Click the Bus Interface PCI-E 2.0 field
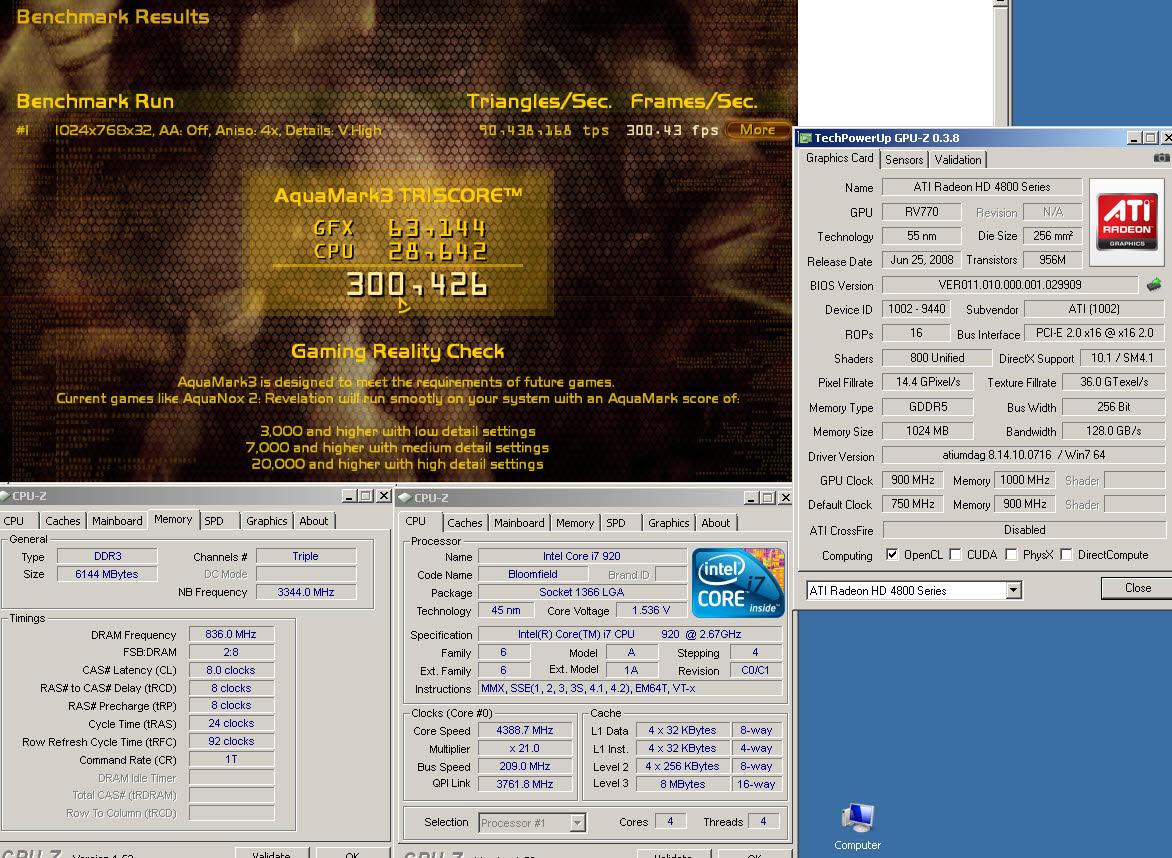Viewport: 1172px width, 858px height. [1094, 333]
